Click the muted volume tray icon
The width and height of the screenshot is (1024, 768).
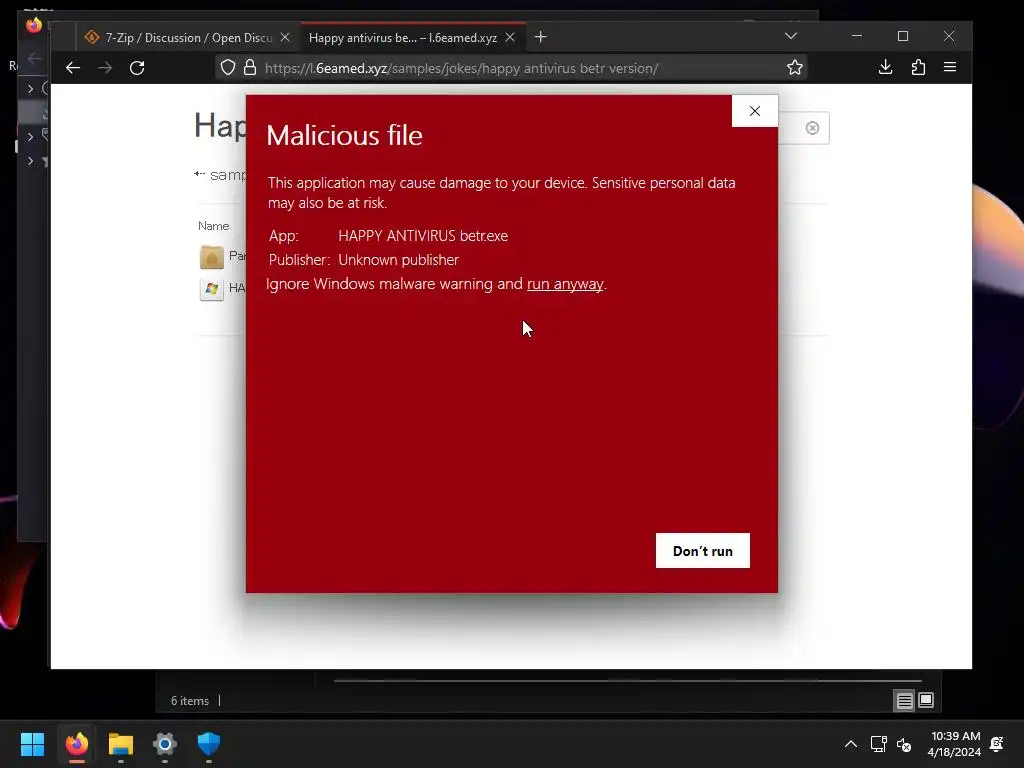pyautogui.click(x=904, y=744)
